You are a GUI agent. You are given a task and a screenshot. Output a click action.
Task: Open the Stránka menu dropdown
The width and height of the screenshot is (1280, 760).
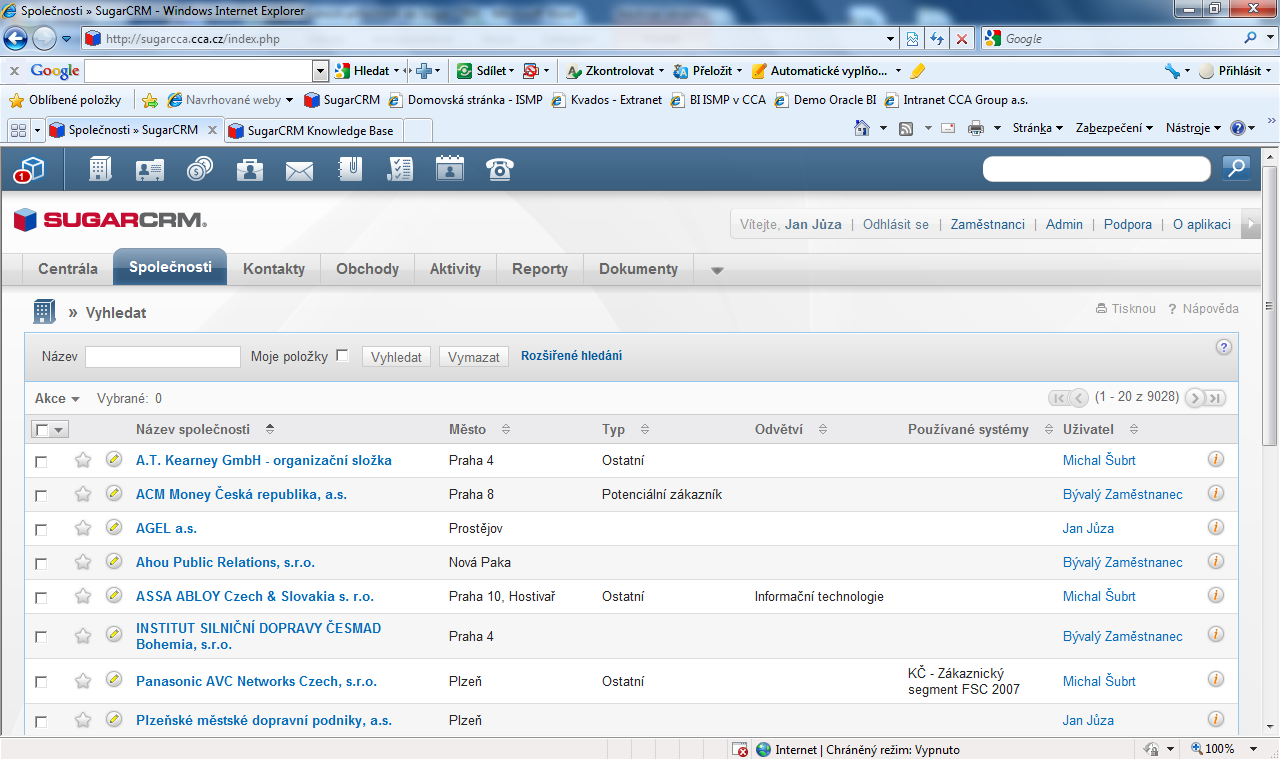[x=1037, y=128]
